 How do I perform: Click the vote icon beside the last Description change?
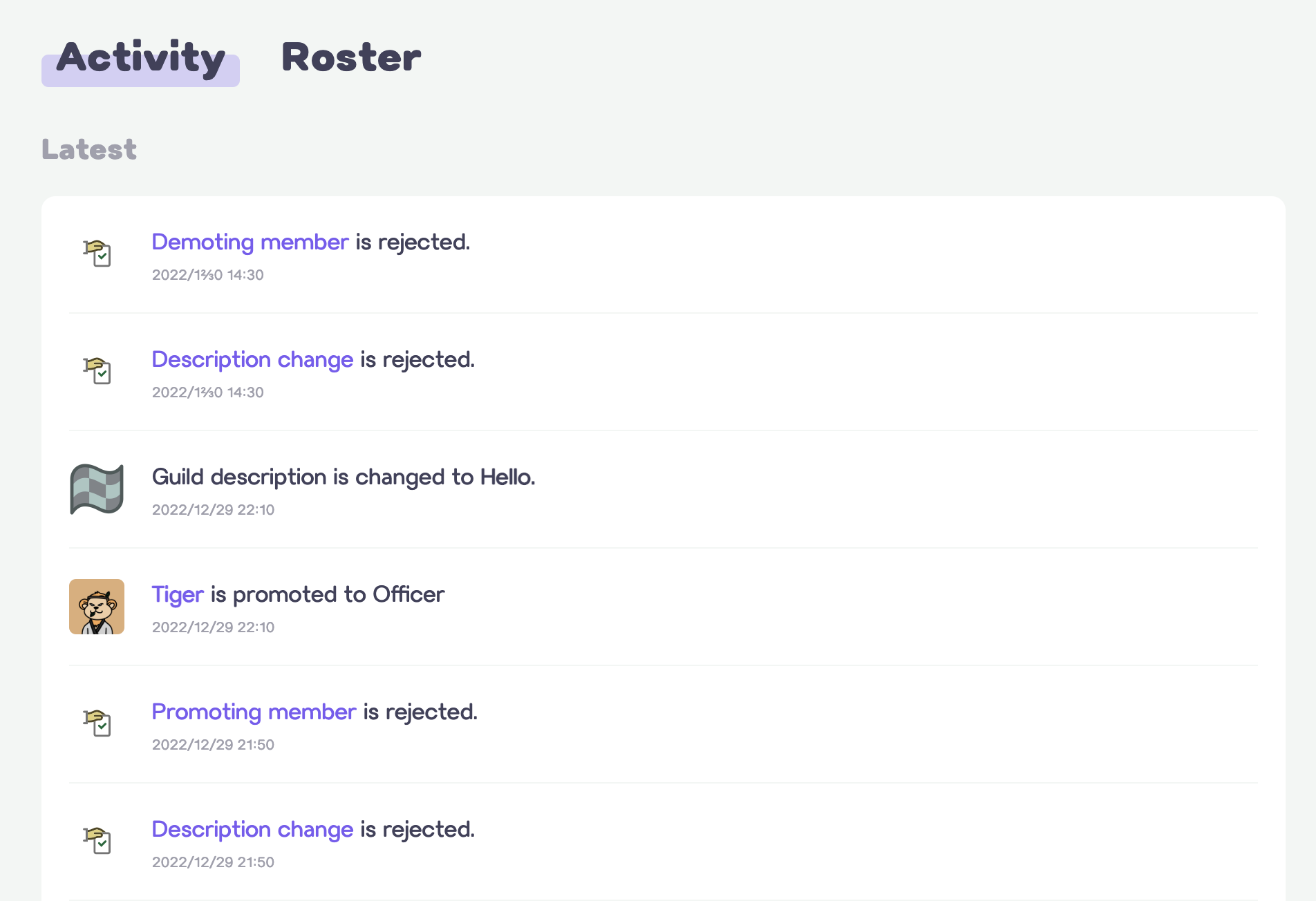pos(97,841)
